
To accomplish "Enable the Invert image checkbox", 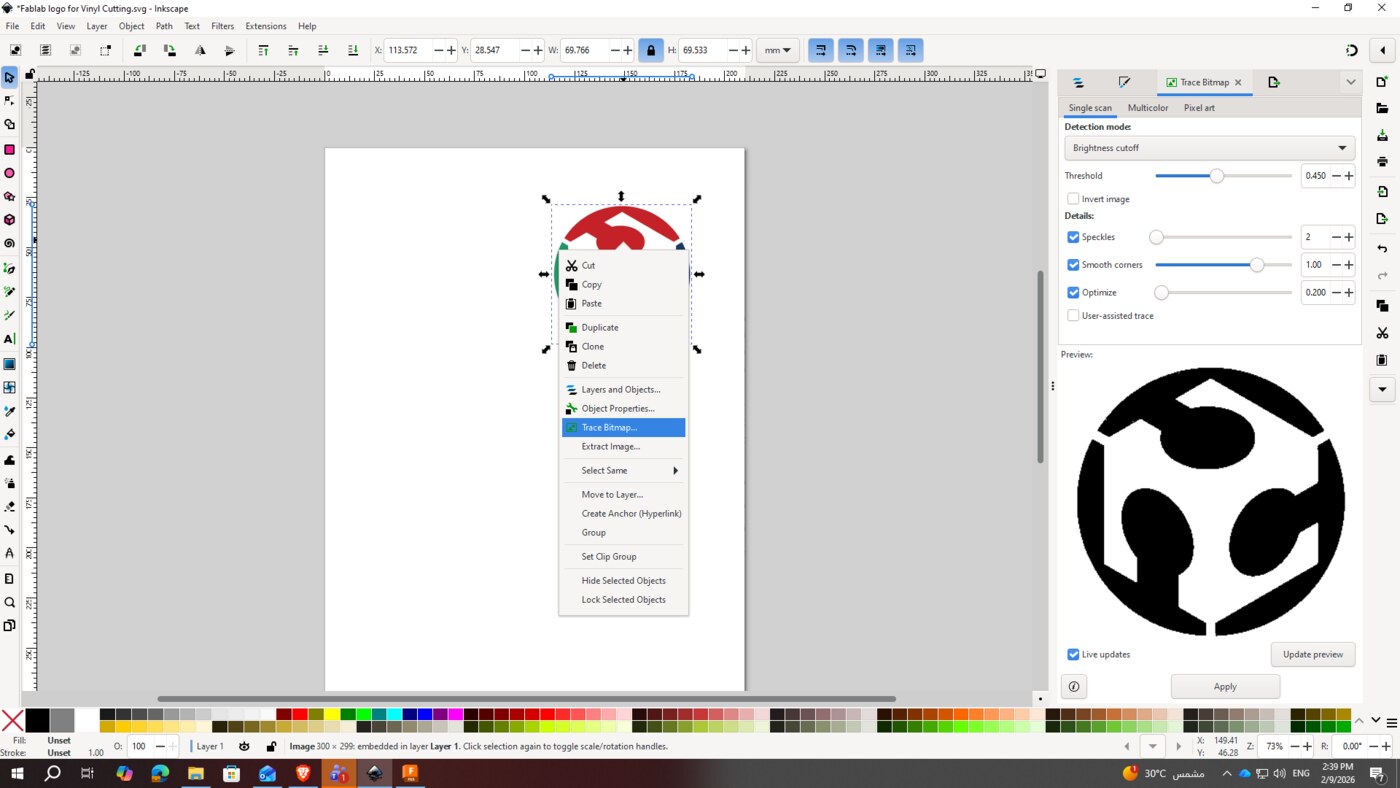I will pos(1073,199).
